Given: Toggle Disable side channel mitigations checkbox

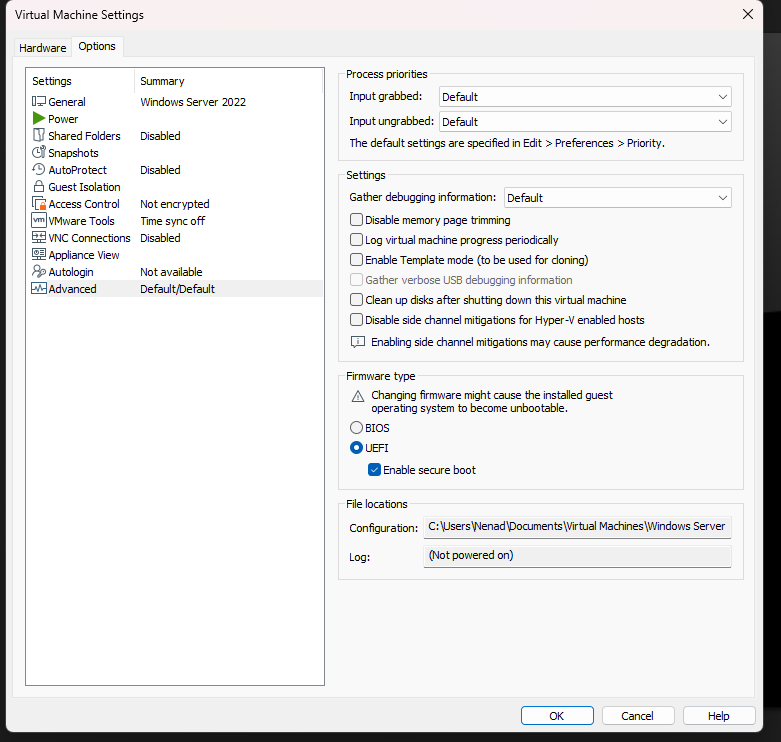Looking at the screenshot, I should 356,319.
